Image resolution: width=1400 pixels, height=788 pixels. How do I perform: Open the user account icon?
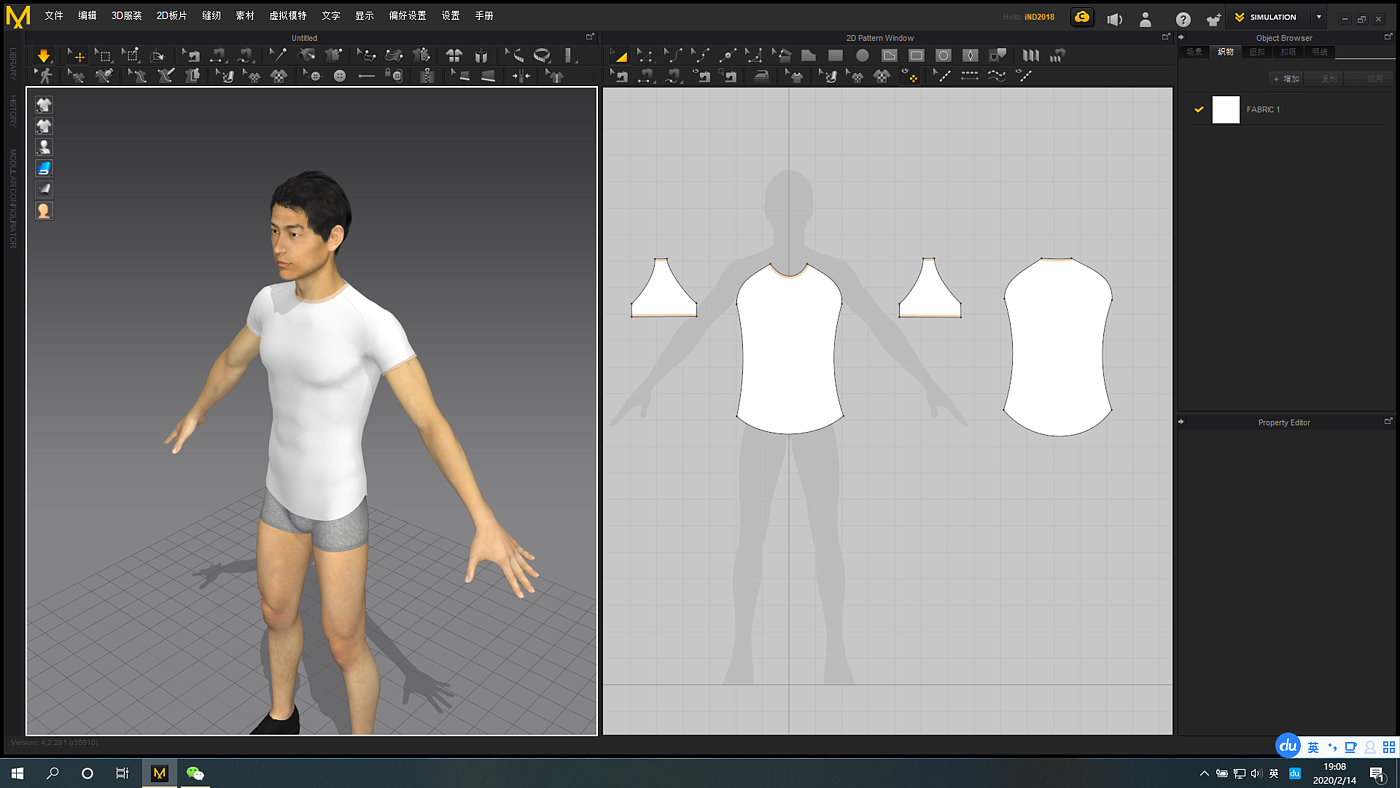click(x=1146, y=19)
